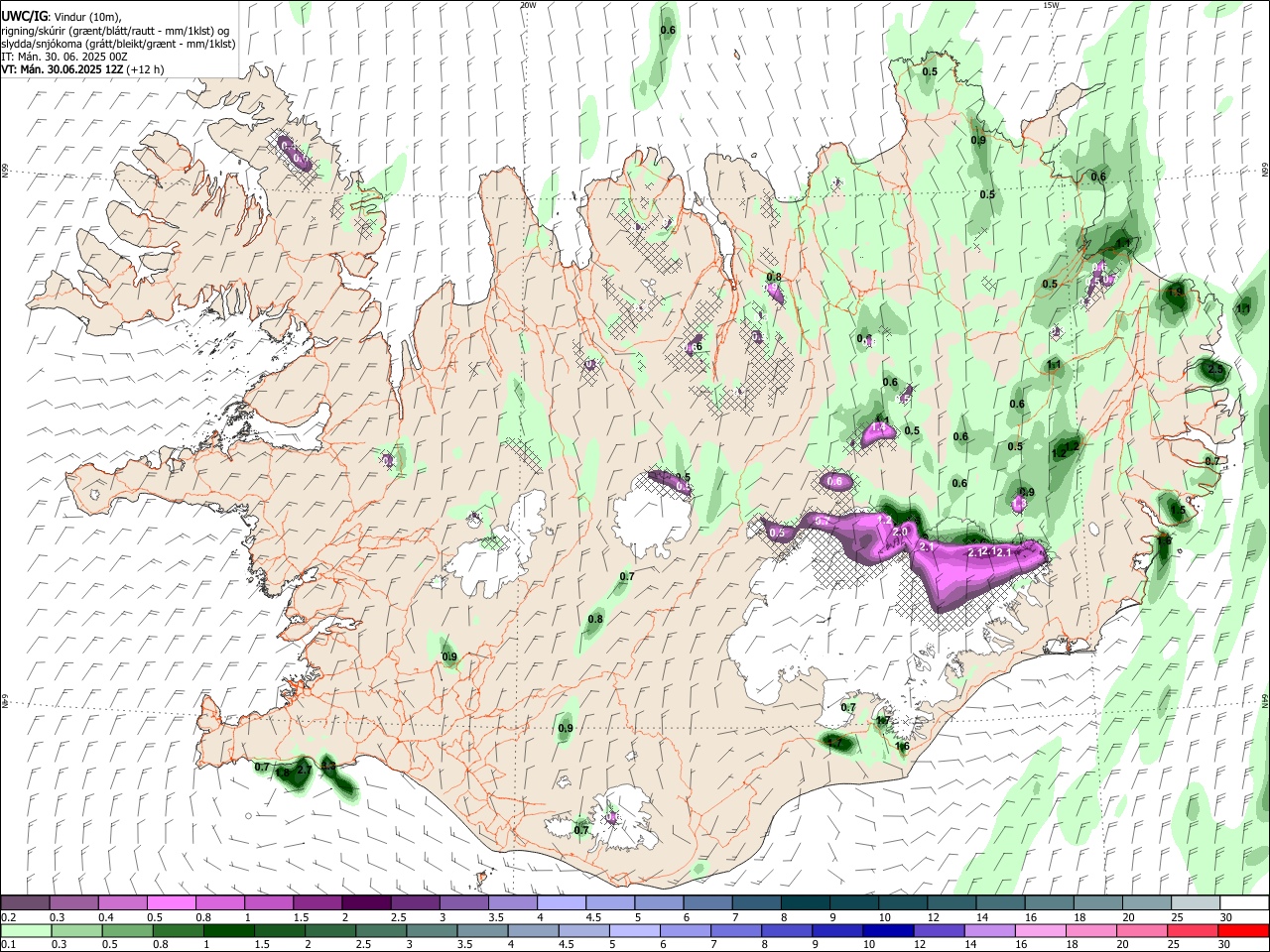1270x952 pixels.
Task: Click the rain legend swatch labeled 4
Action: (x=532, y=930)
